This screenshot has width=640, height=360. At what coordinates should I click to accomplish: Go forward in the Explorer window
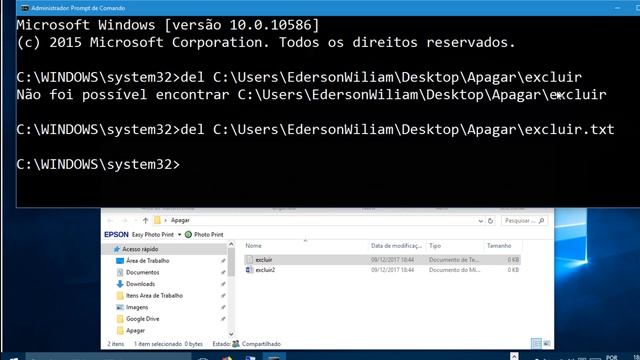(x=124, y=220)
